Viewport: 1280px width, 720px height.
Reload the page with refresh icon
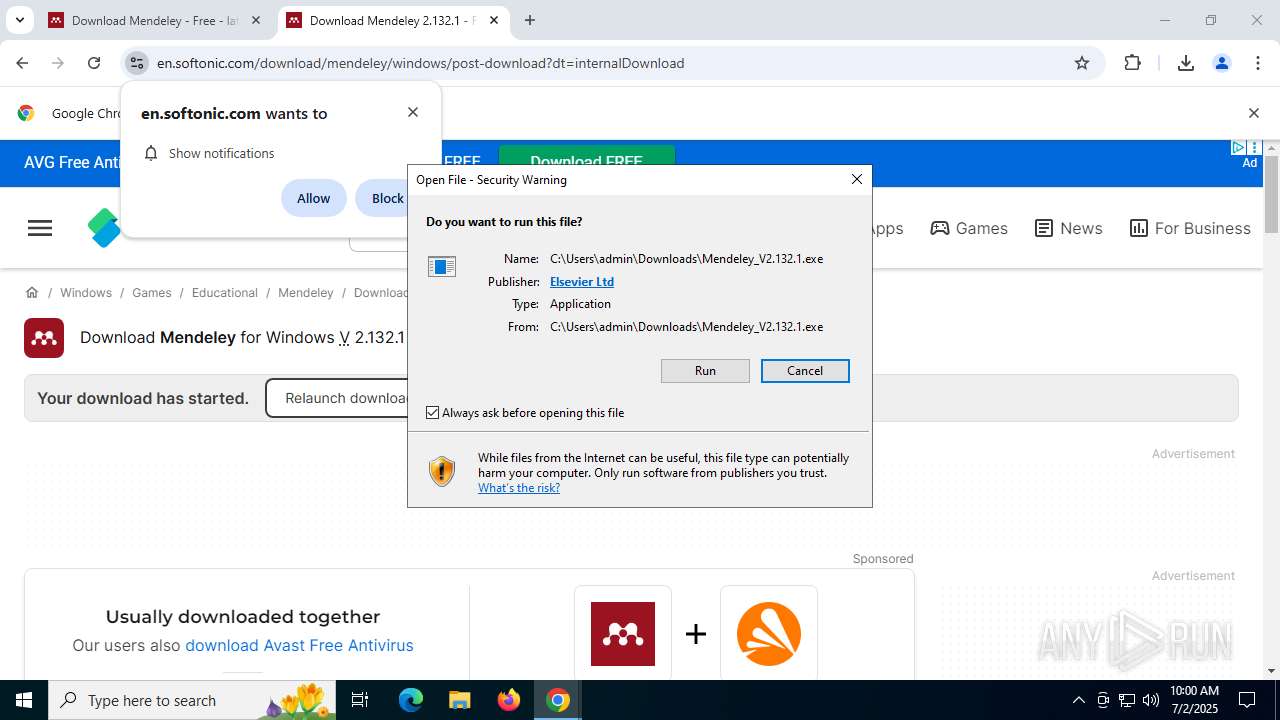click(x=94, y=63)
